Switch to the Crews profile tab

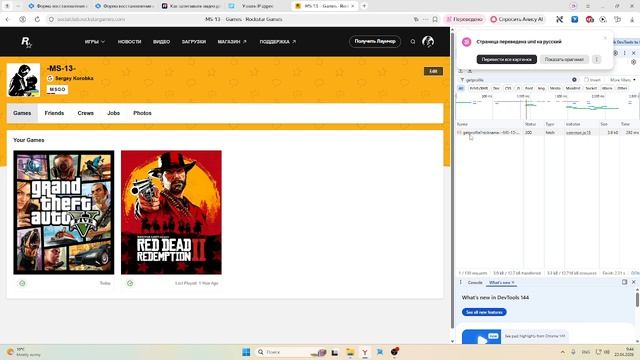86,113
